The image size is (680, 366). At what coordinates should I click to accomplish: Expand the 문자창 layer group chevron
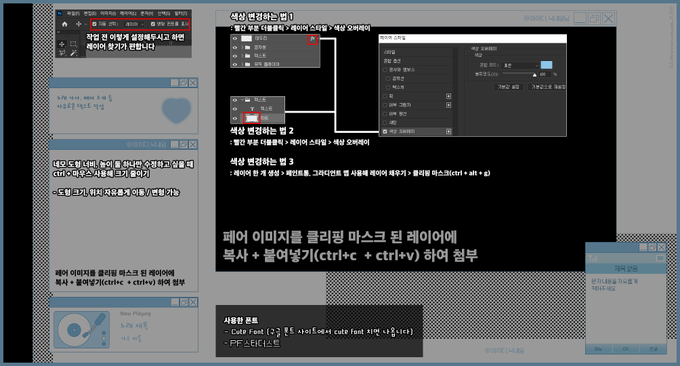[x=242, y=47]
